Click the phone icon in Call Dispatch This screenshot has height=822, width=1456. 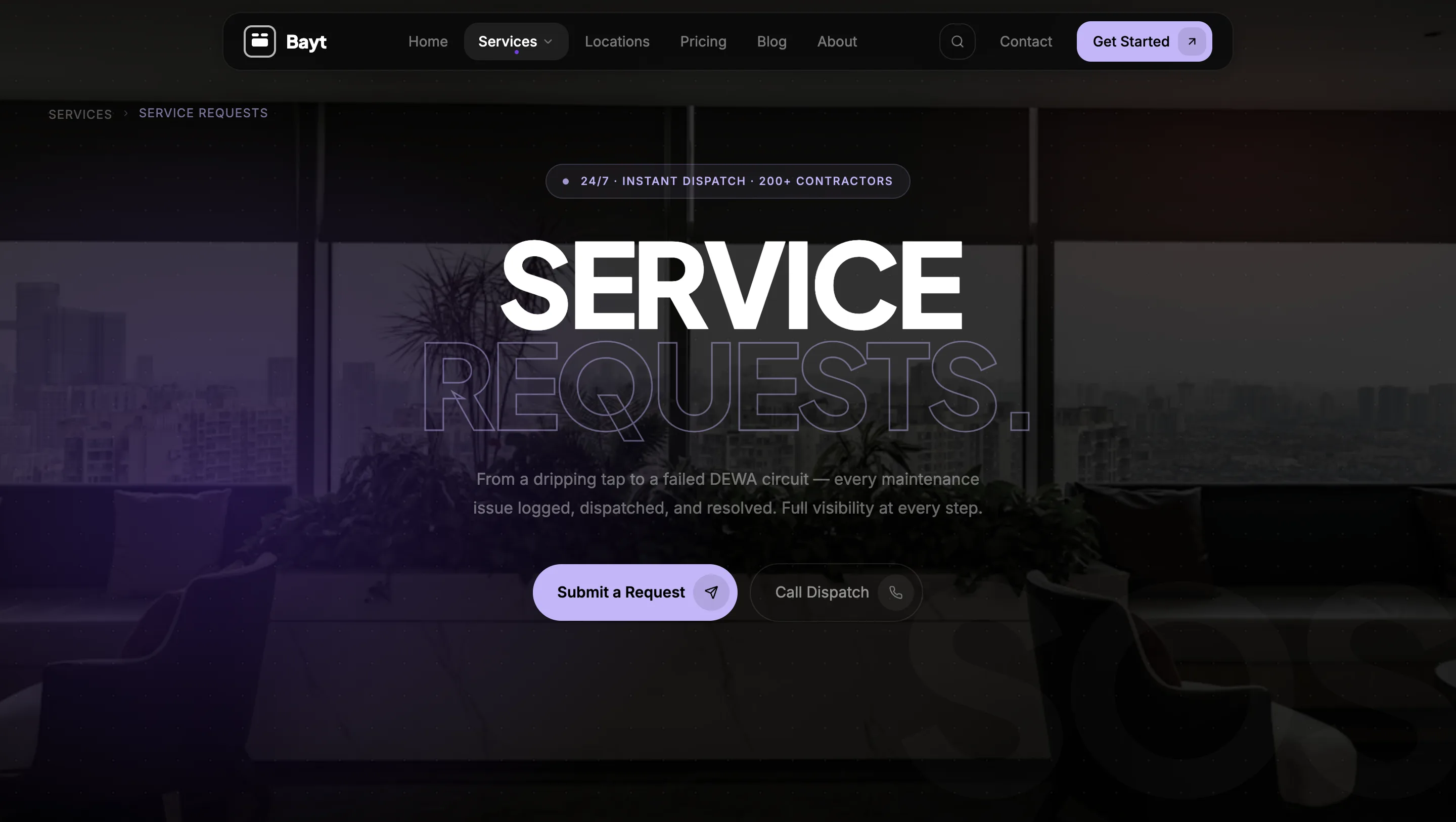coord(896,592)
